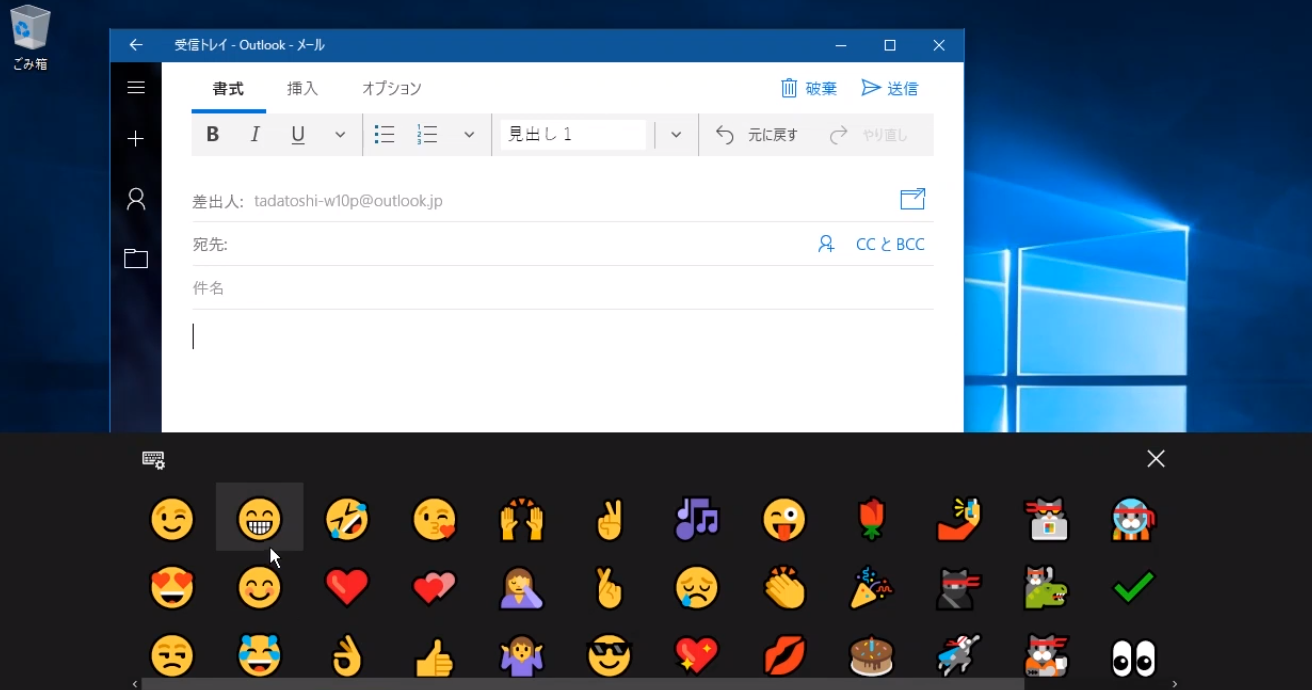Click the emoji scrollbar left arrow

[135, 684]
